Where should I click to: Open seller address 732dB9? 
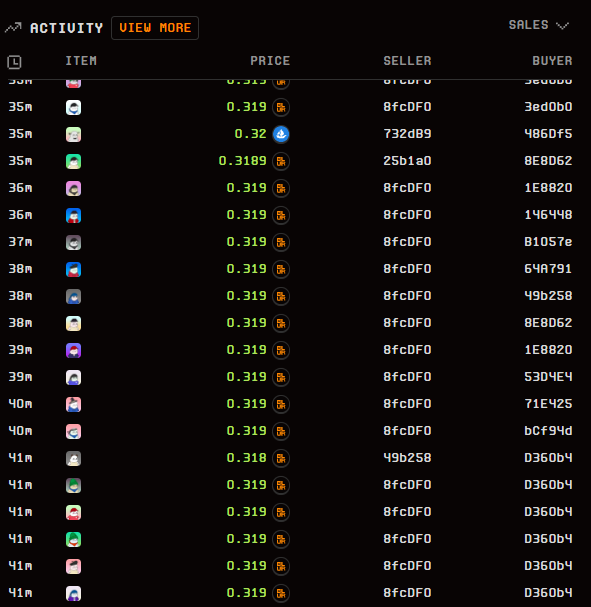(407, 134)
